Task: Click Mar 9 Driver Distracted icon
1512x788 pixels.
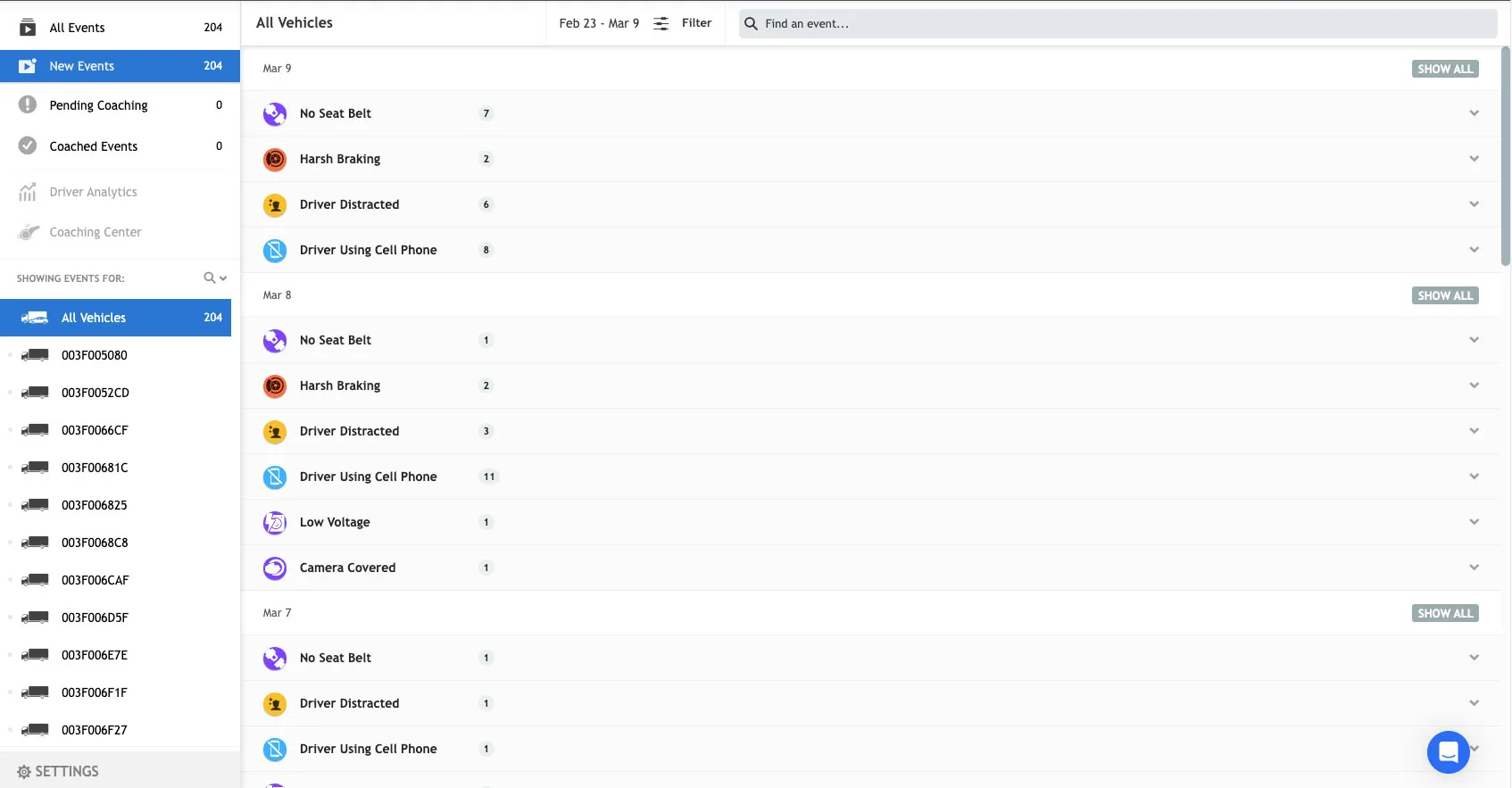Action: [x=275, y=205]
